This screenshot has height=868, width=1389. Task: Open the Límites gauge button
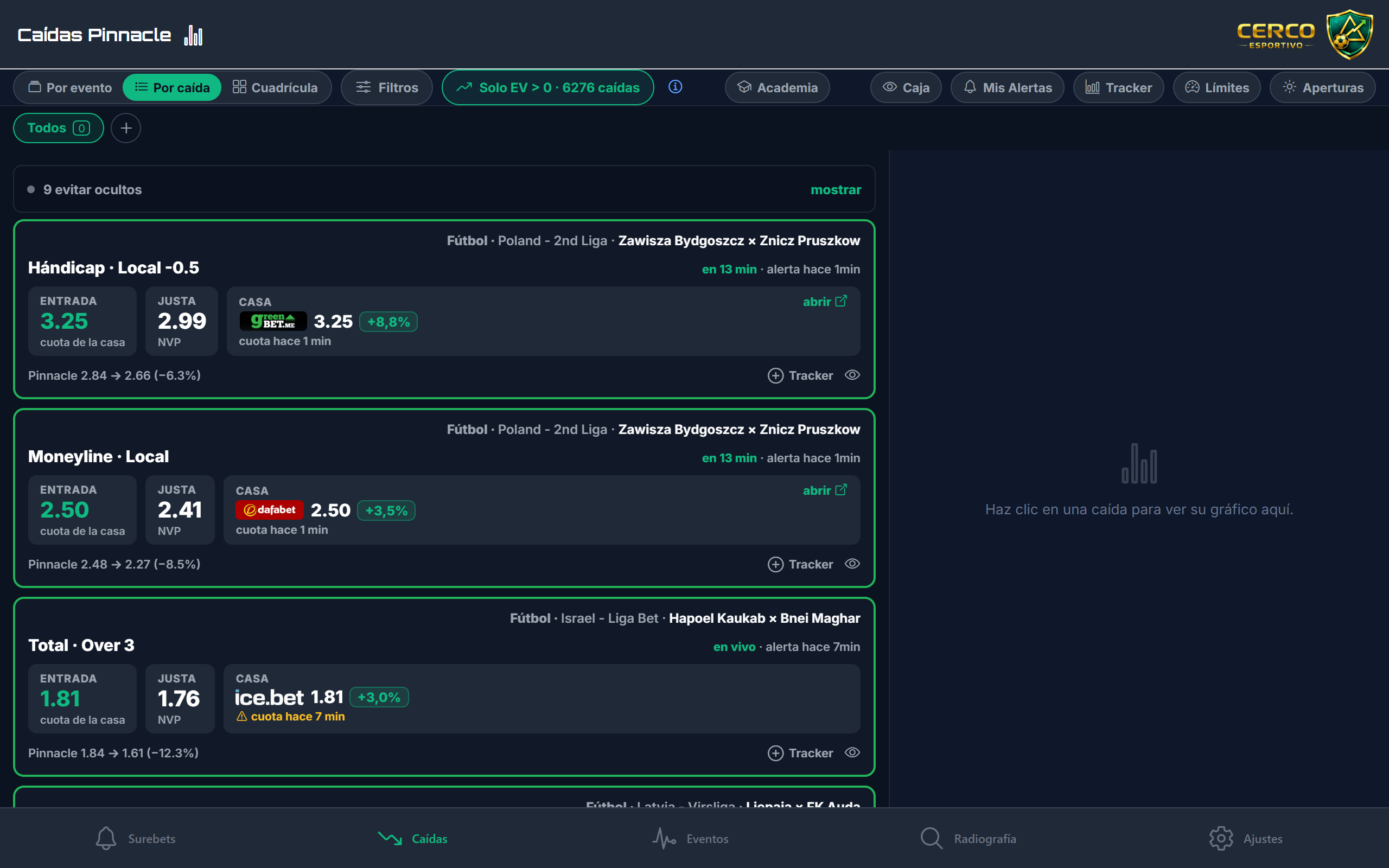point(1216,87)
